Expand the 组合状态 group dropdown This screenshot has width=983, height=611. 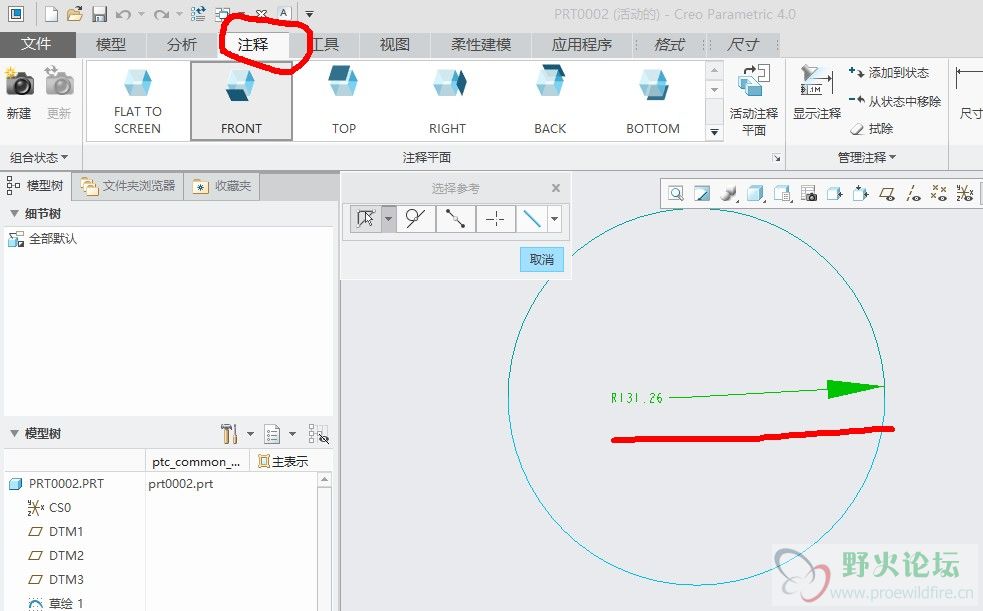click(x=39, y=157)
